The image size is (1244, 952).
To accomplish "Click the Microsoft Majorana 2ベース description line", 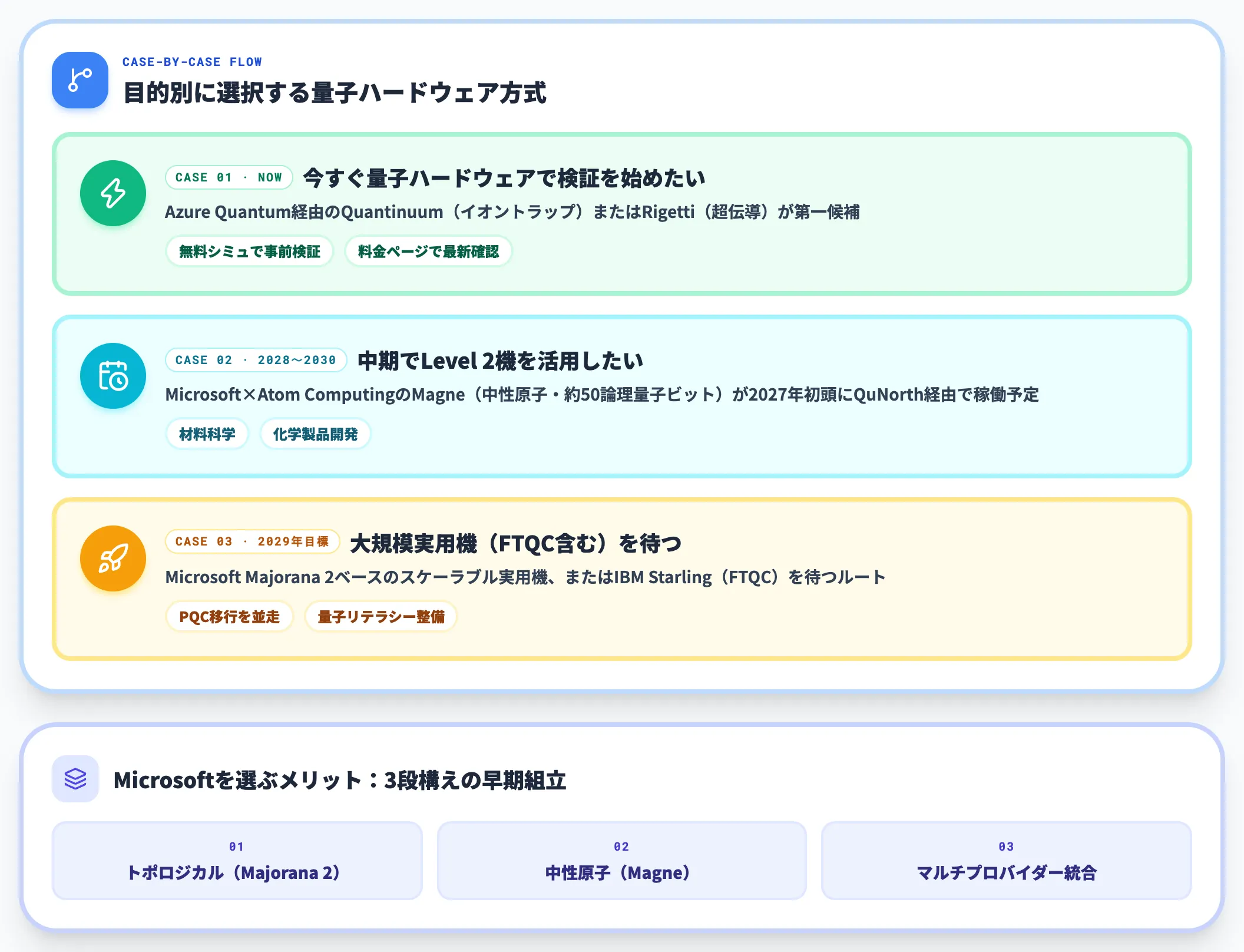I will tap(525, 577).
